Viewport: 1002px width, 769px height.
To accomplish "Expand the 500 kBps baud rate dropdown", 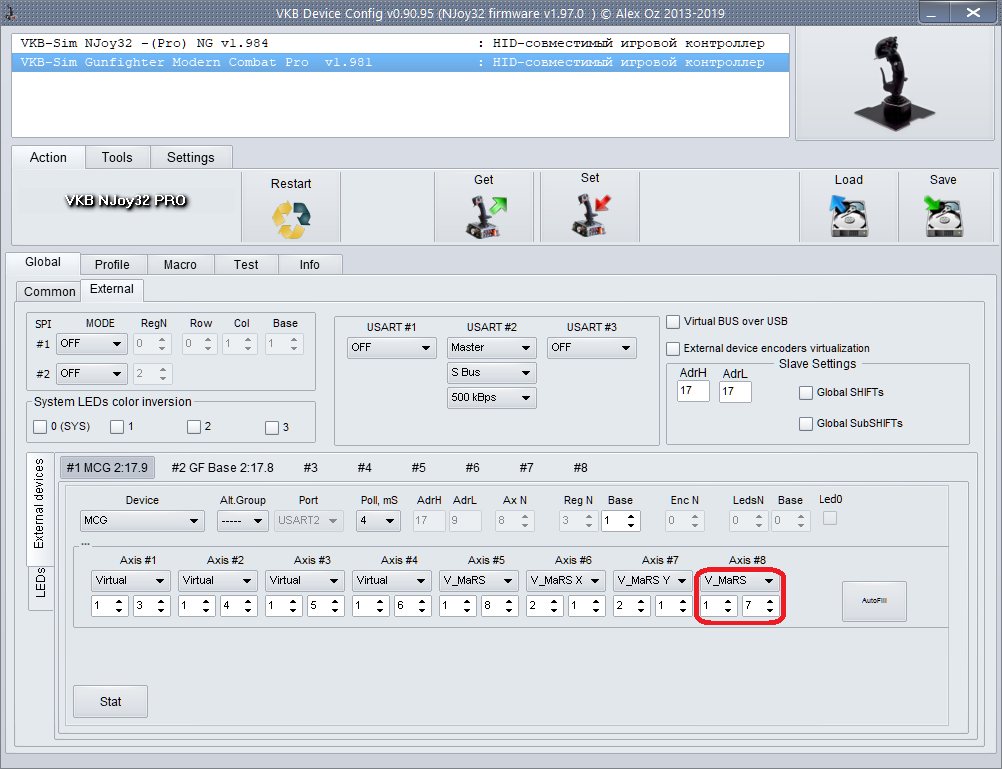I will (491, 398).
